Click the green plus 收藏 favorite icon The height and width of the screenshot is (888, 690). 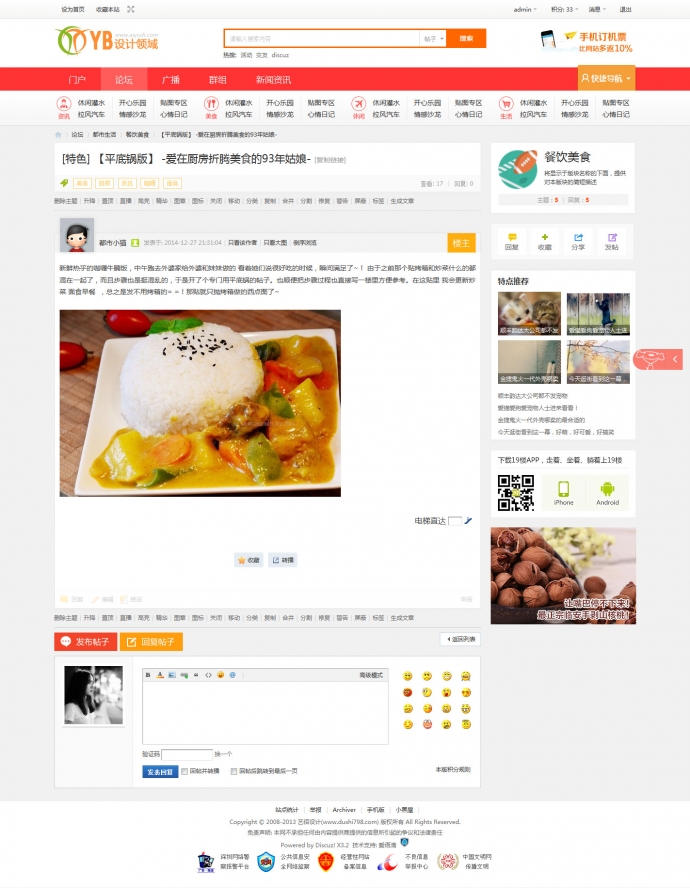pos(544,242)
